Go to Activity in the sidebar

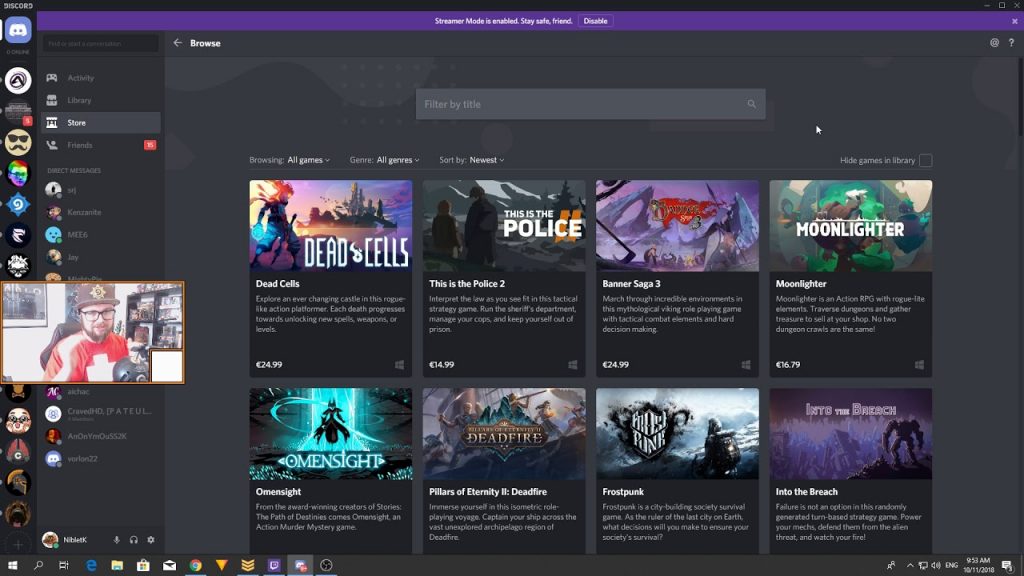click(x=81, y=78)
